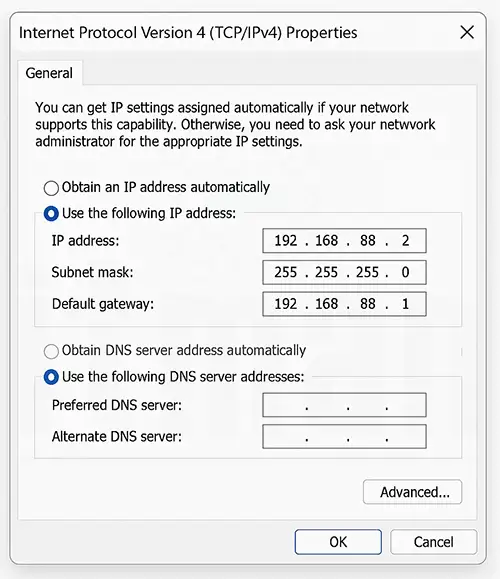The height and width of the screenshot is (579, 500).
Task: Click the final octet 1 in Default gateway
Action: click(x=405, y=304)
